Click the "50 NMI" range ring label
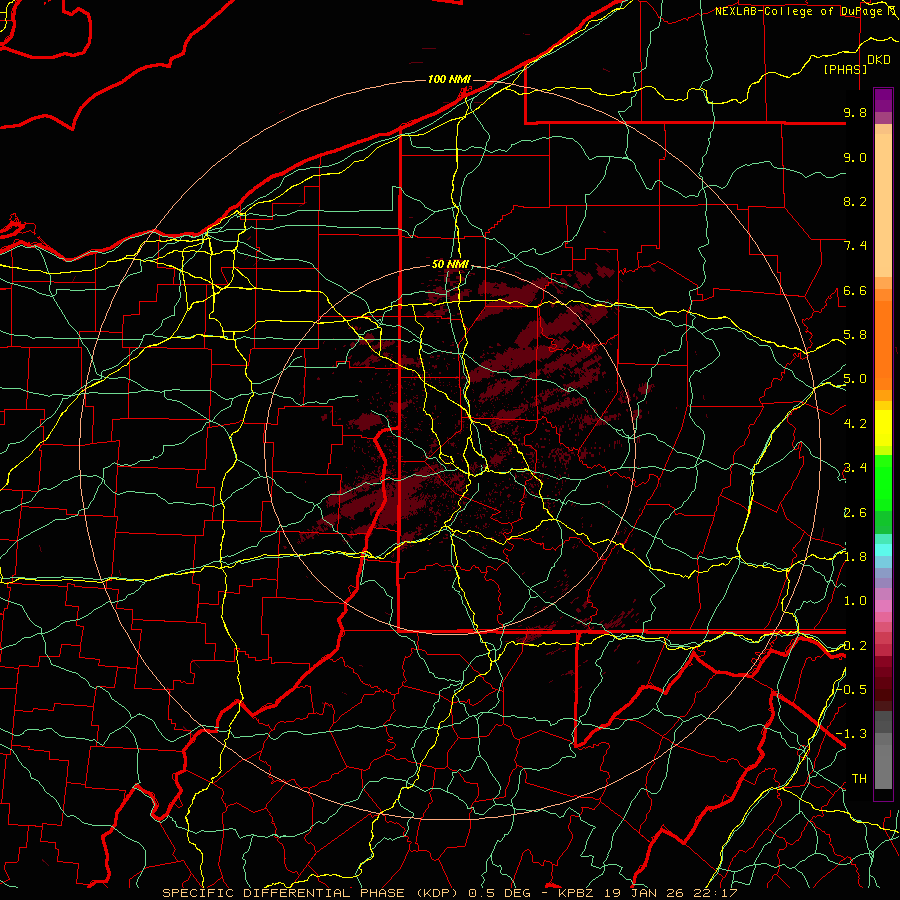Screen dimensions: 900x900 pyautogui.click(x=450, y=264)
